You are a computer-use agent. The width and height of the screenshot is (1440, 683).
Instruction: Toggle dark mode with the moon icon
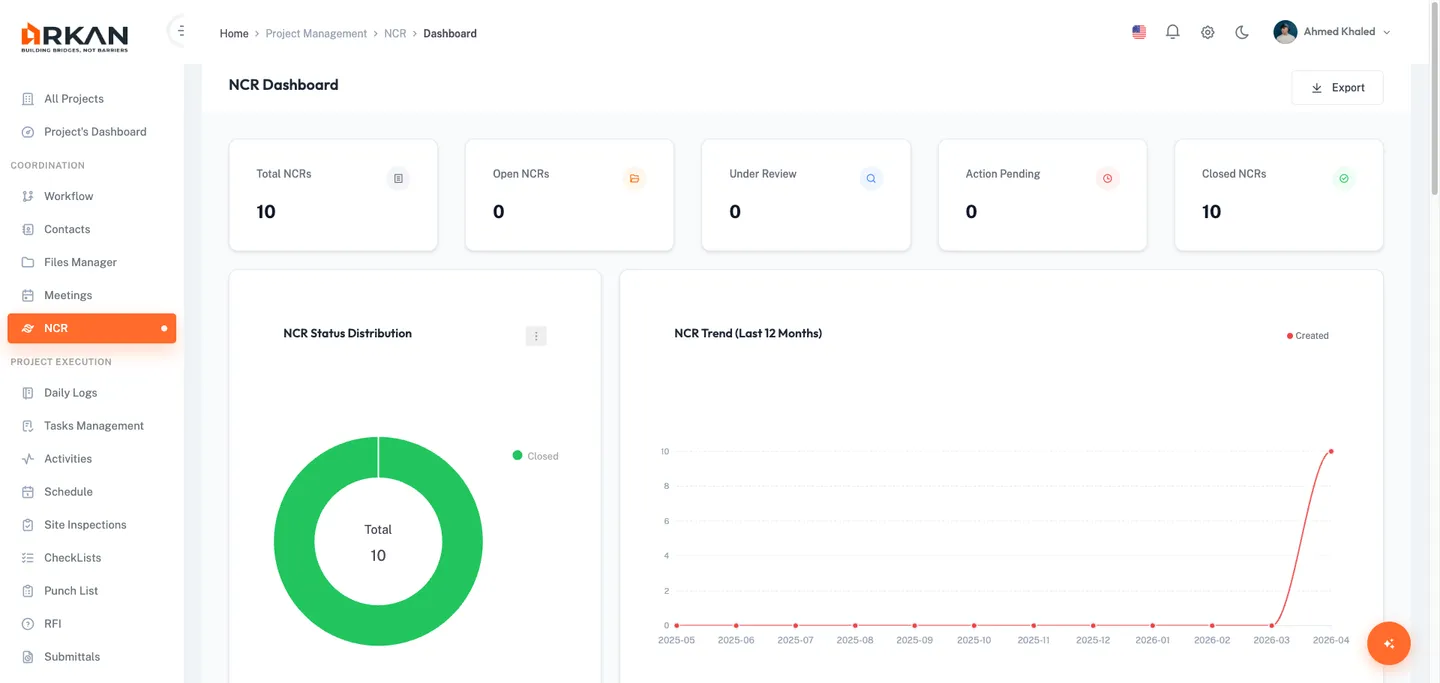[x=1241, y=32]
